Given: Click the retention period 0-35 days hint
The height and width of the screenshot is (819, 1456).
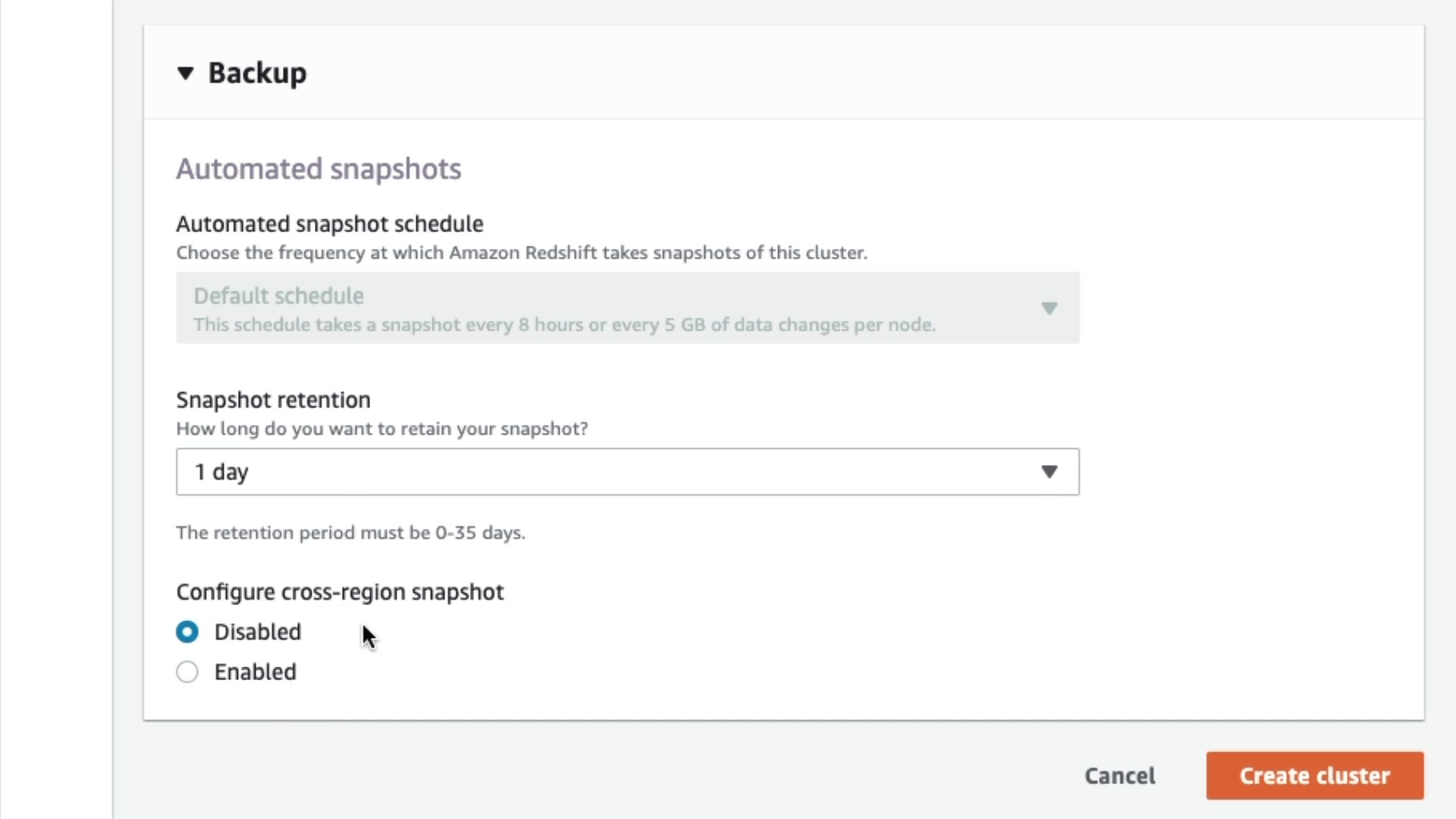Looking at the screenshot, I should [350, 532].
